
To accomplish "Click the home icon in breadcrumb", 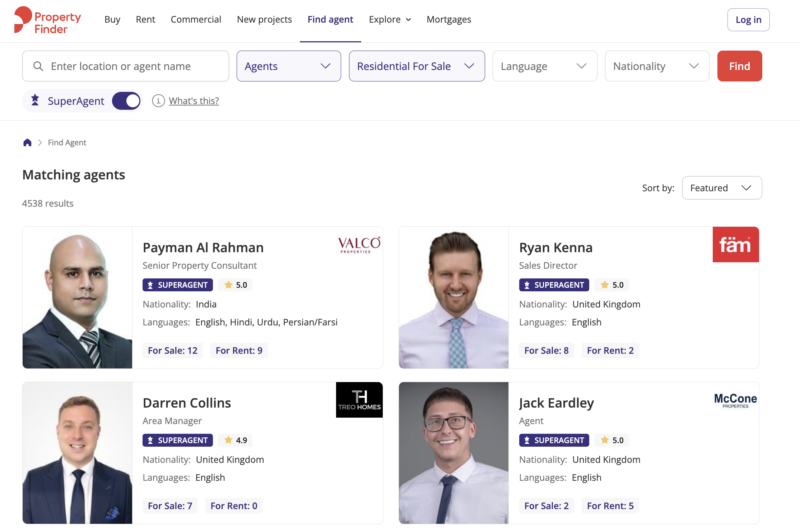I will pos(27,143).
